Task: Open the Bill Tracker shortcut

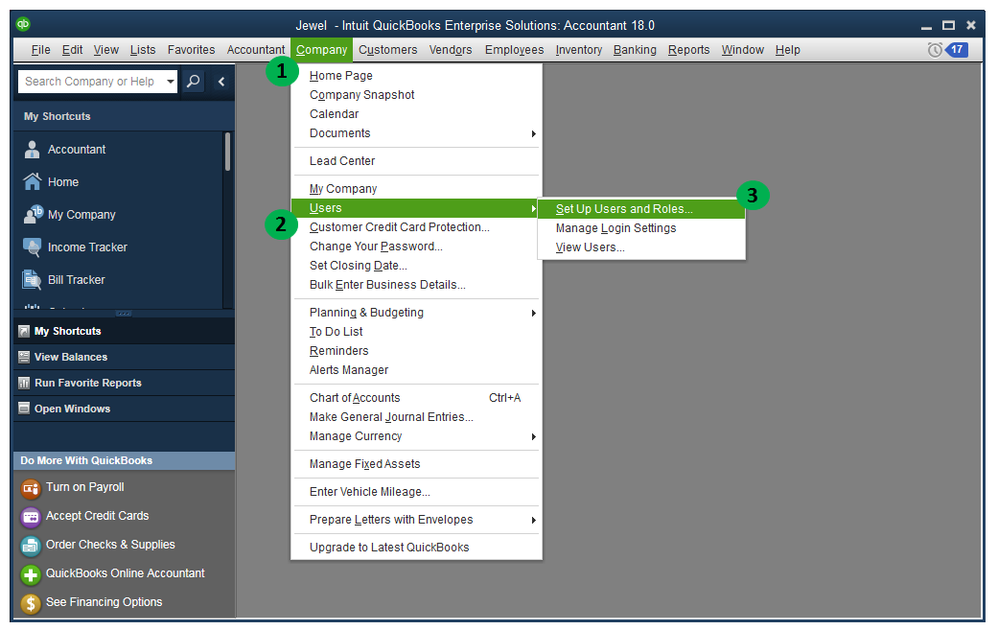Action: pos(76,280)
